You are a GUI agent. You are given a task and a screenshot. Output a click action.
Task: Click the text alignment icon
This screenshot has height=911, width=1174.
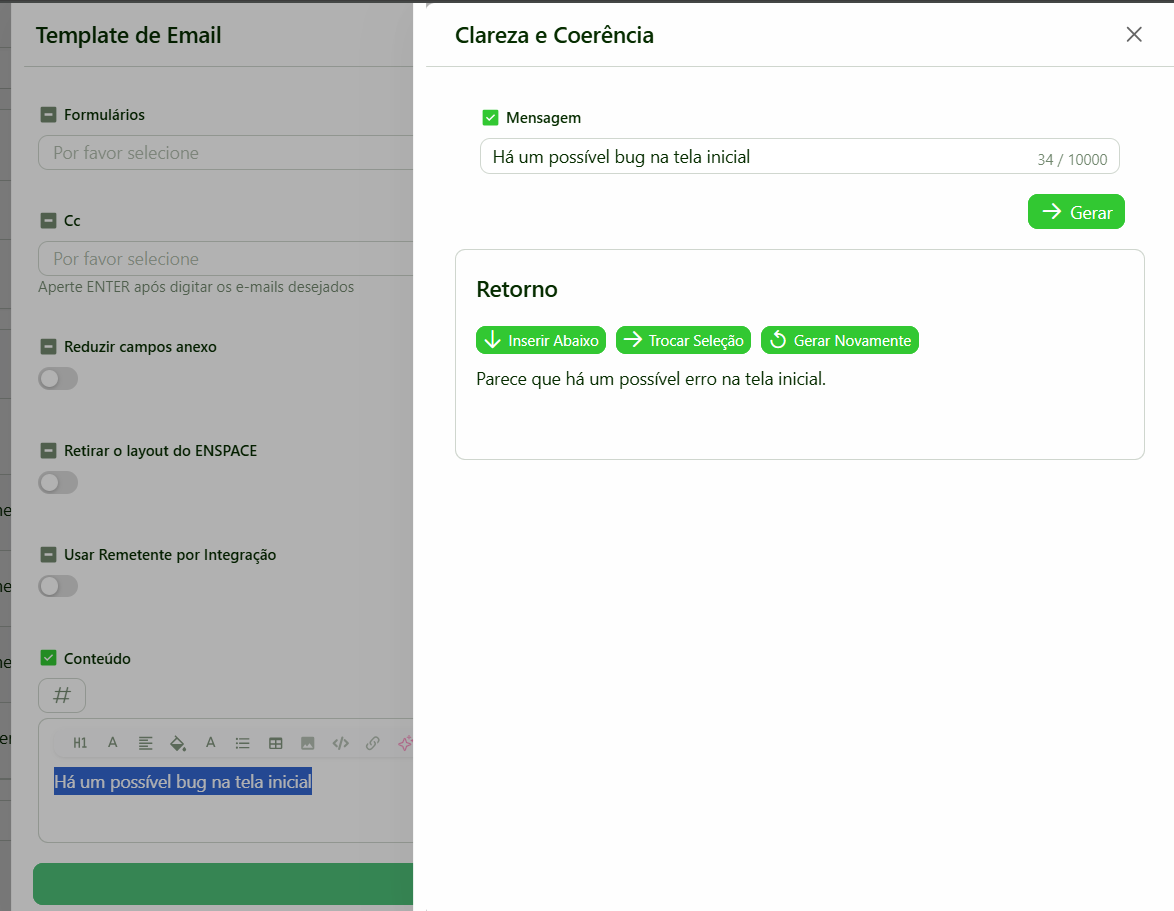[146, 743]
